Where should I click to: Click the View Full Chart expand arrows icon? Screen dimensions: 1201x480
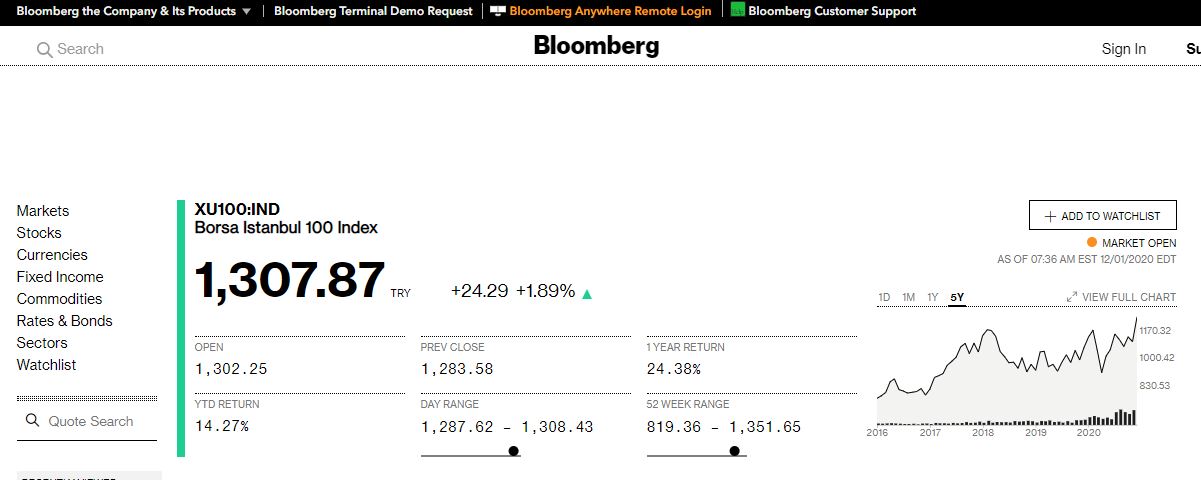1072,297
